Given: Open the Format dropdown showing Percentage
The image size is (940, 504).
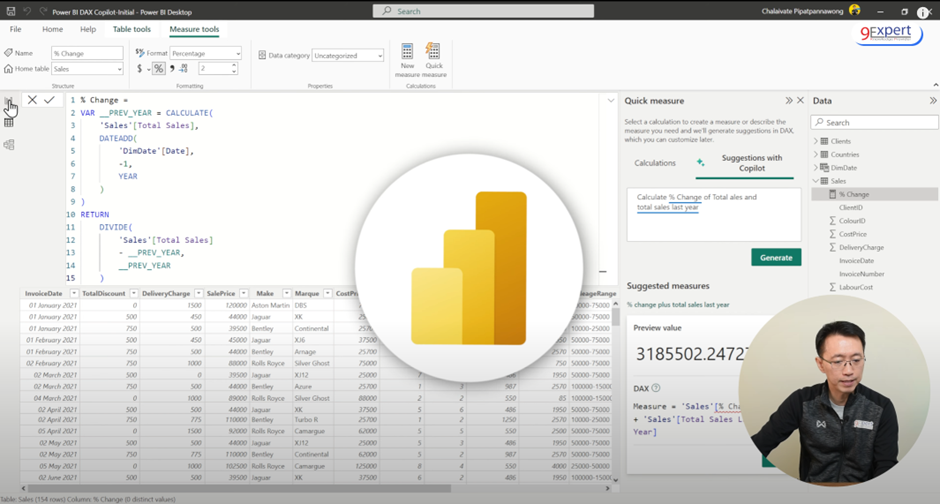Looking at the screenshot, I should [205, 54].
